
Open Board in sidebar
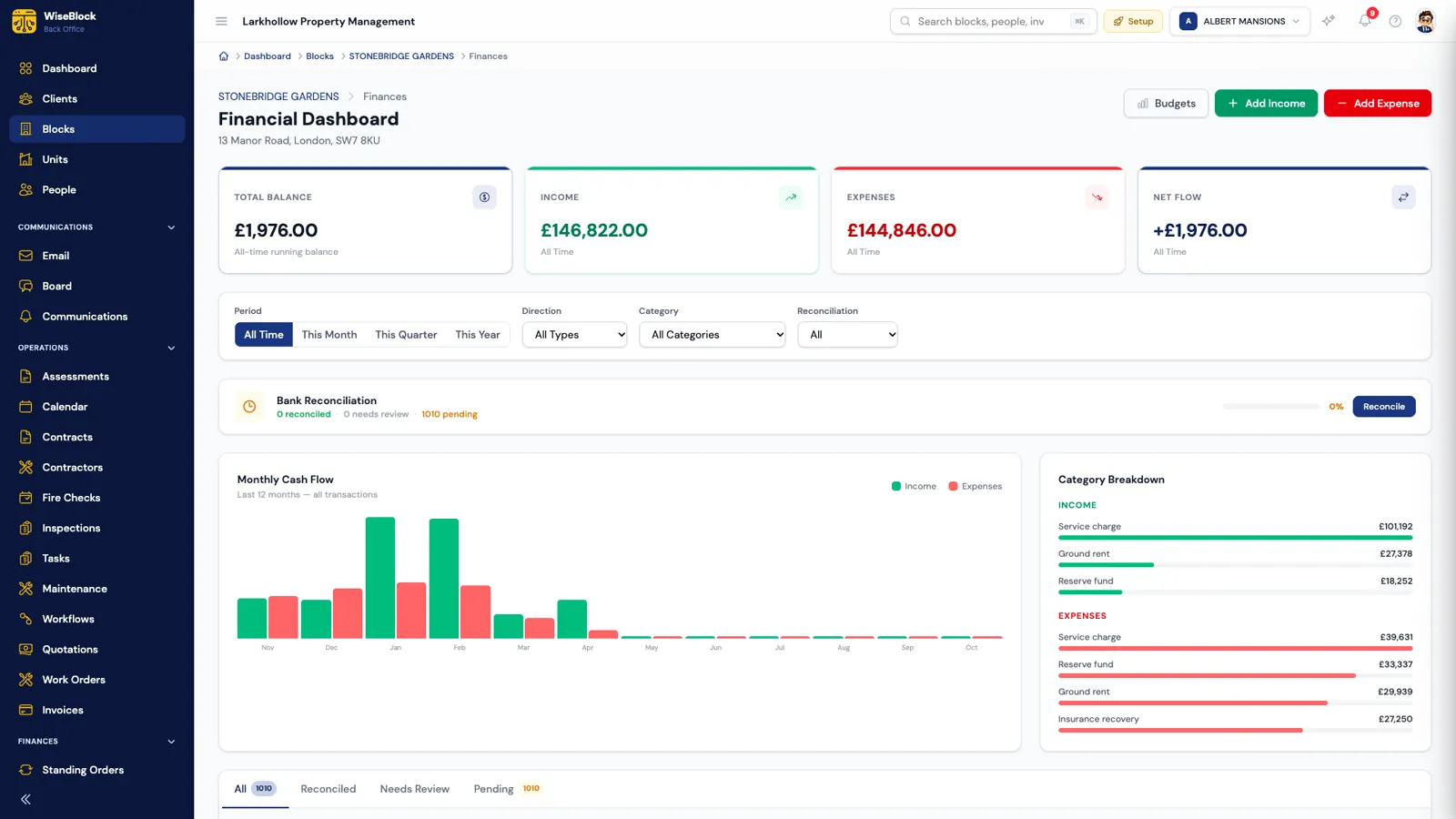click(96, 286)
